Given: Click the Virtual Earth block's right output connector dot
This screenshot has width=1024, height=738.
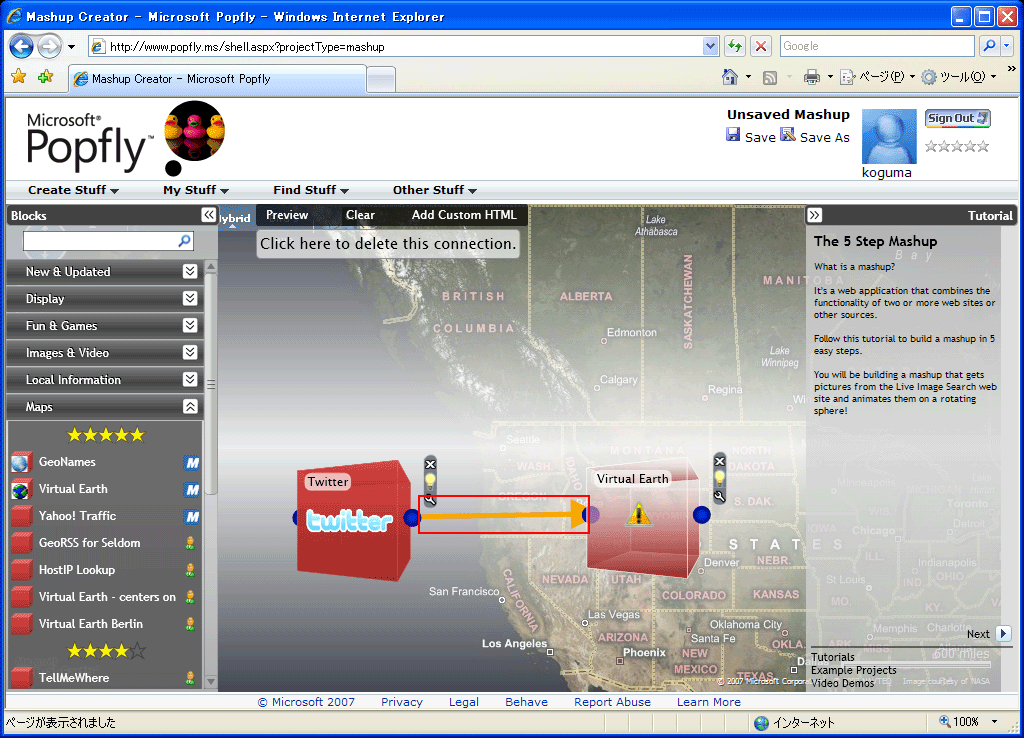Looking at the screenshot, I should coord(702,515).
